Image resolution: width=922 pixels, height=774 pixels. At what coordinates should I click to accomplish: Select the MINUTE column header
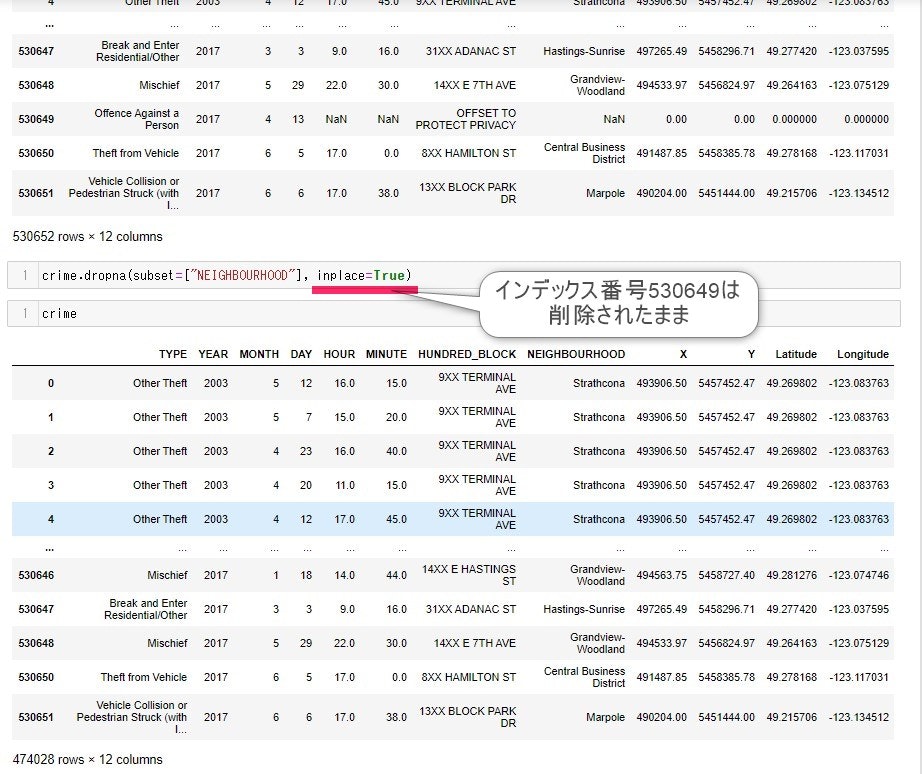click(386, 354)
